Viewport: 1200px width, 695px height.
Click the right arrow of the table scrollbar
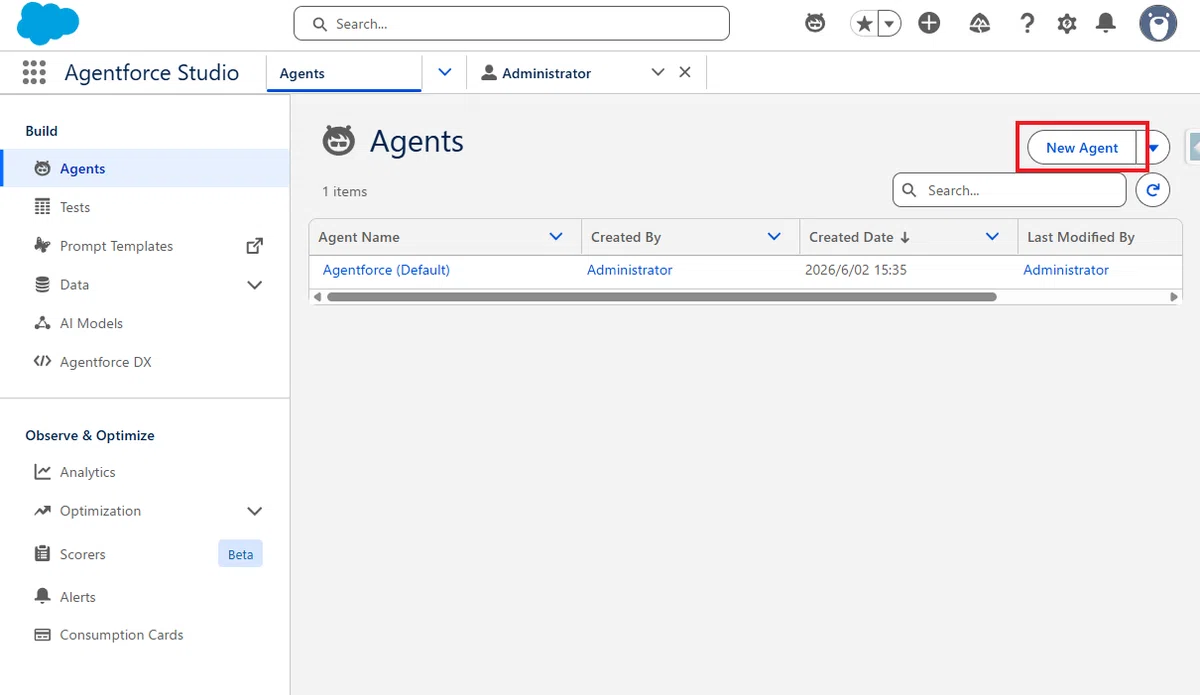click(x=1174, y=297)
